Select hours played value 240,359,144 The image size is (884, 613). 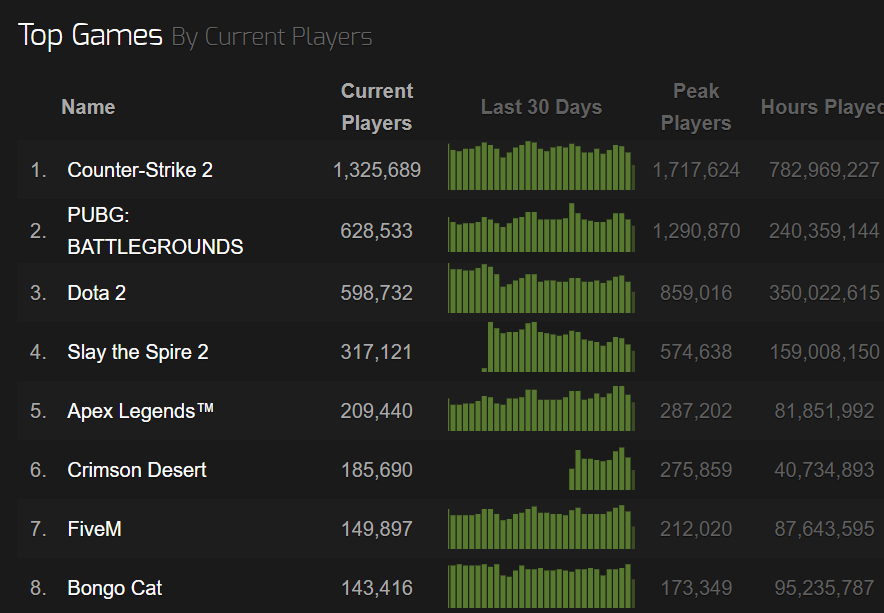click(x=824, y=231)
